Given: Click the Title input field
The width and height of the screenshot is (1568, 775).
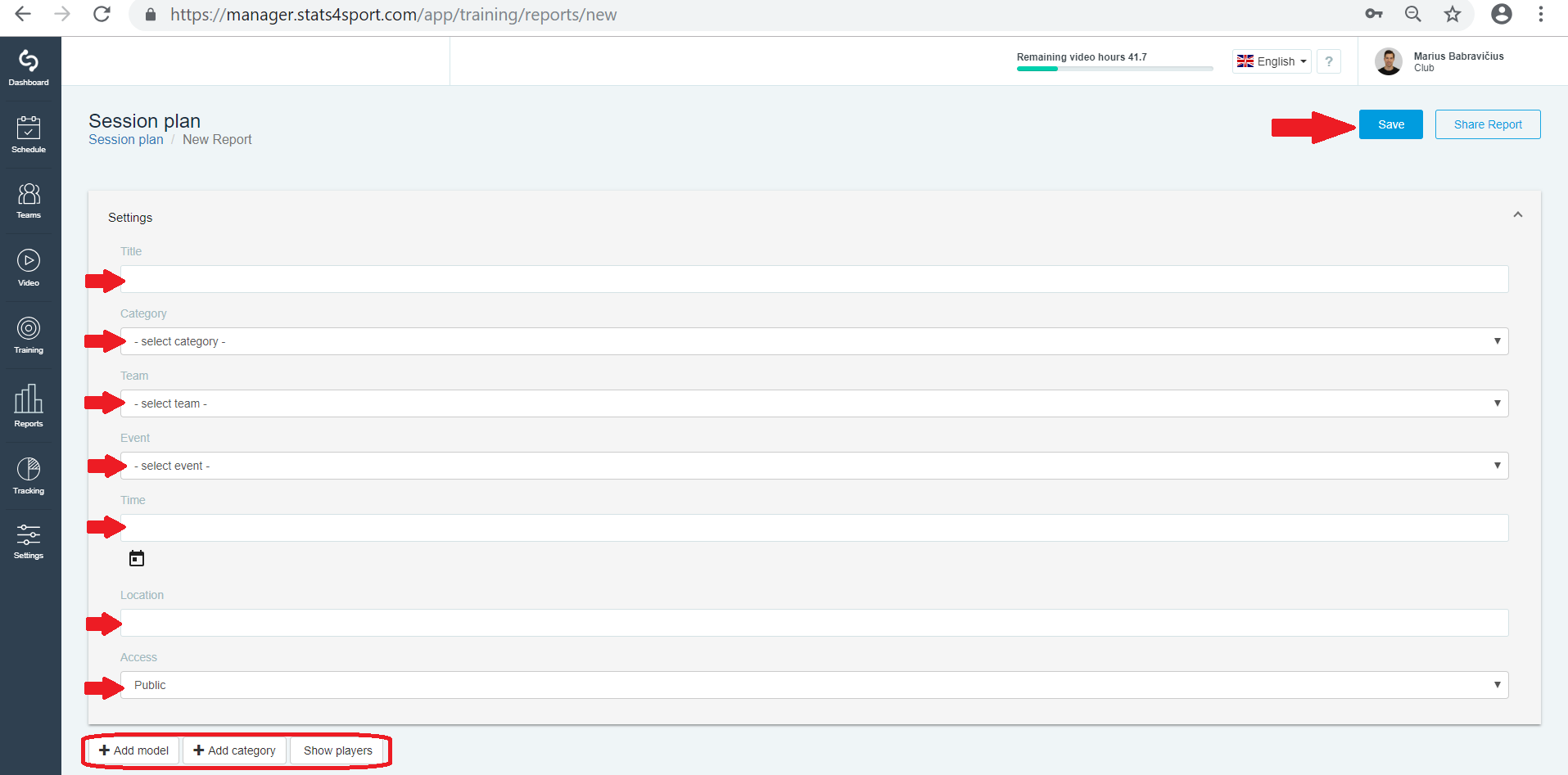Looking at the screenshot, I should pos(814,279).
